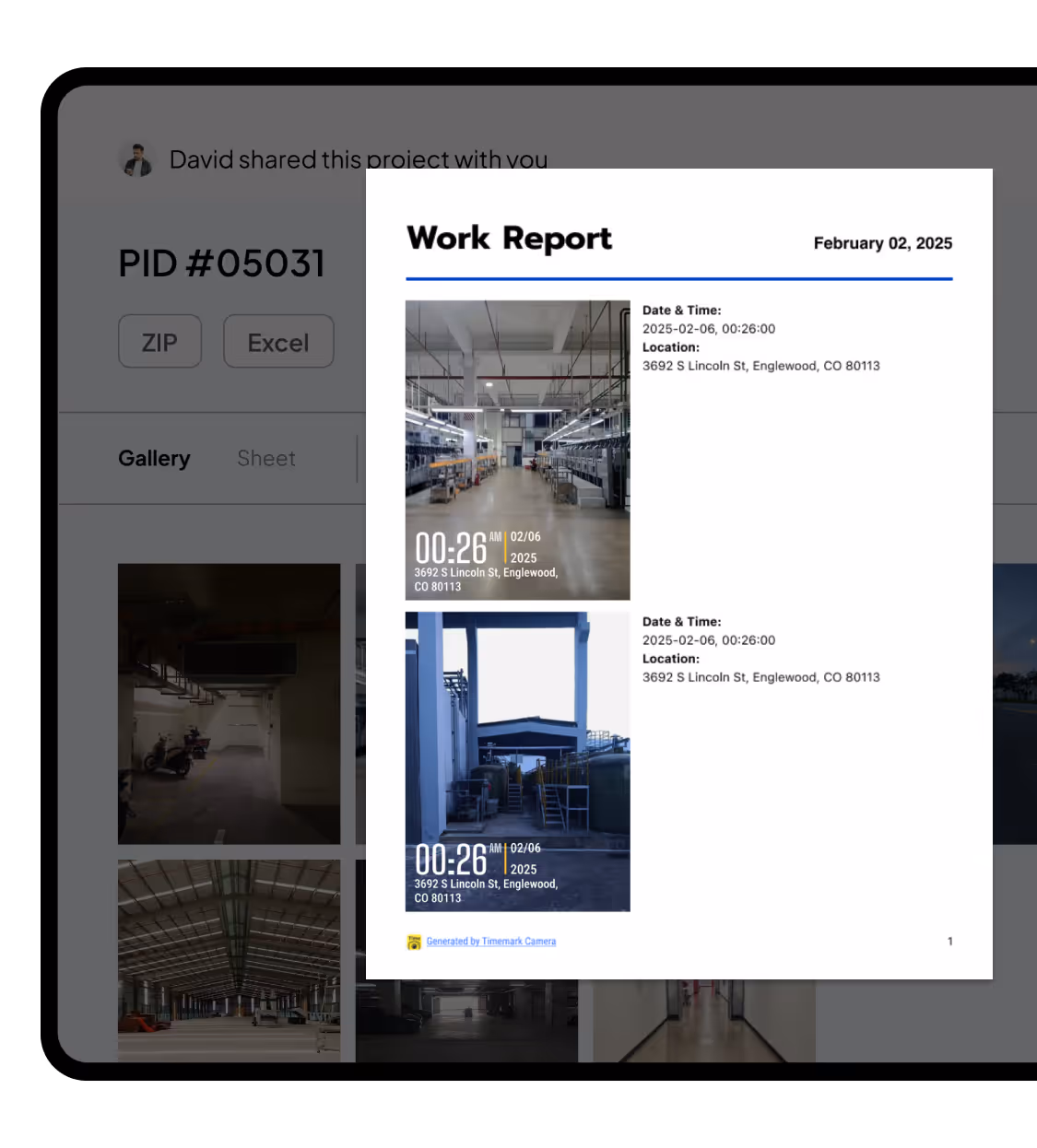Export project data to Excel
Image resolution: width=1037 pixels, height=1148 pixels.
click(278, 341)
